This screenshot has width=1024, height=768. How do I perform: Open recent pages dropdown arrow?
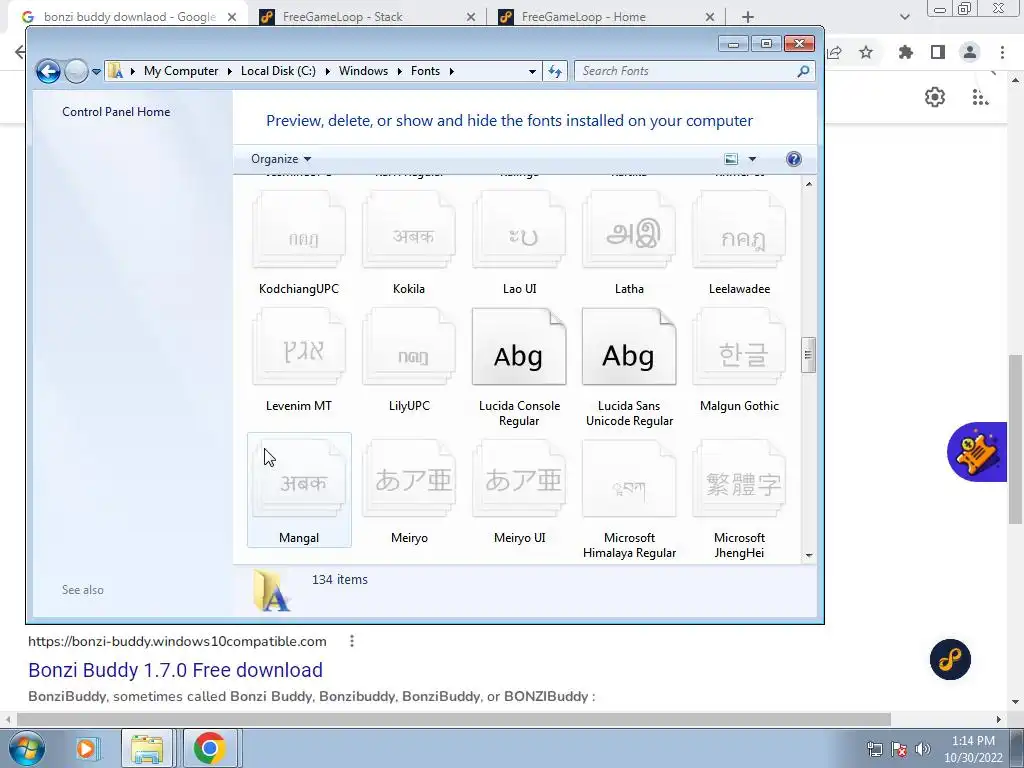96,71
